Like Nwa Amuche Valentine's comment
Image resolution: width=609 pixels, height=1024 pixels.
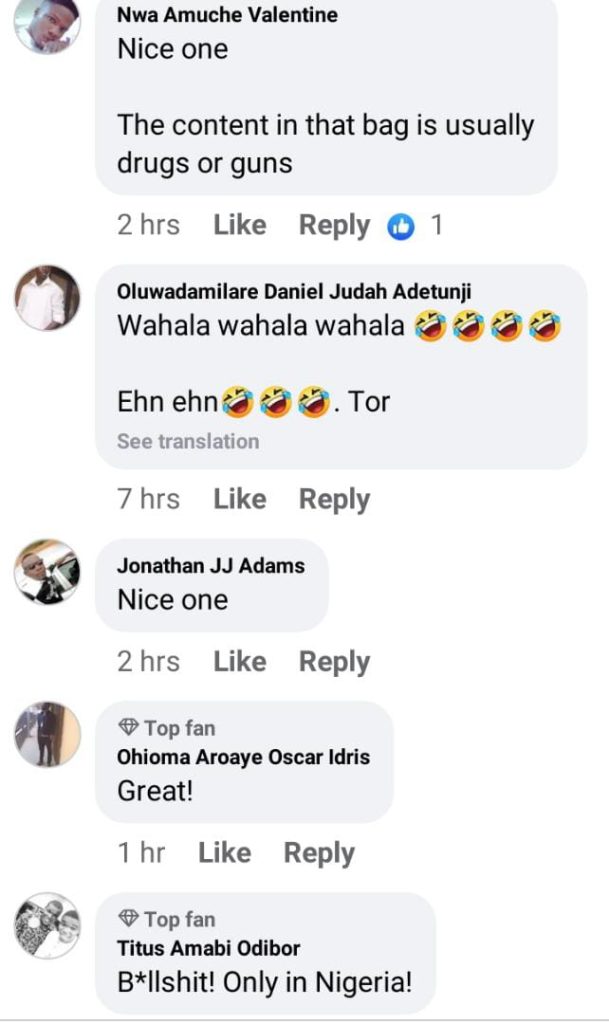click(x=240, y=226)
